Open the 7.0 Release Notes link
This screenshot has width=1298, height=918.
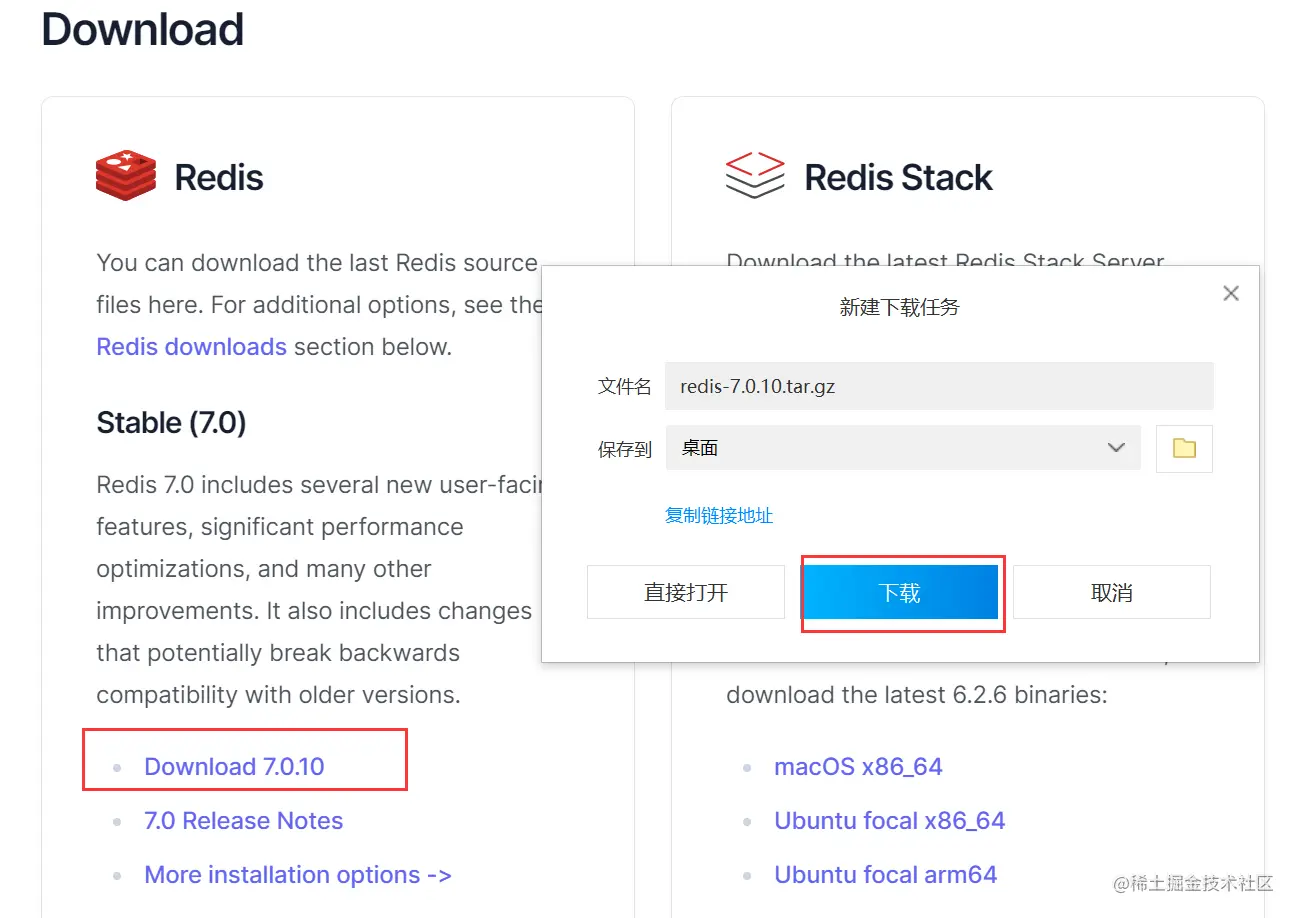[244, 821]
